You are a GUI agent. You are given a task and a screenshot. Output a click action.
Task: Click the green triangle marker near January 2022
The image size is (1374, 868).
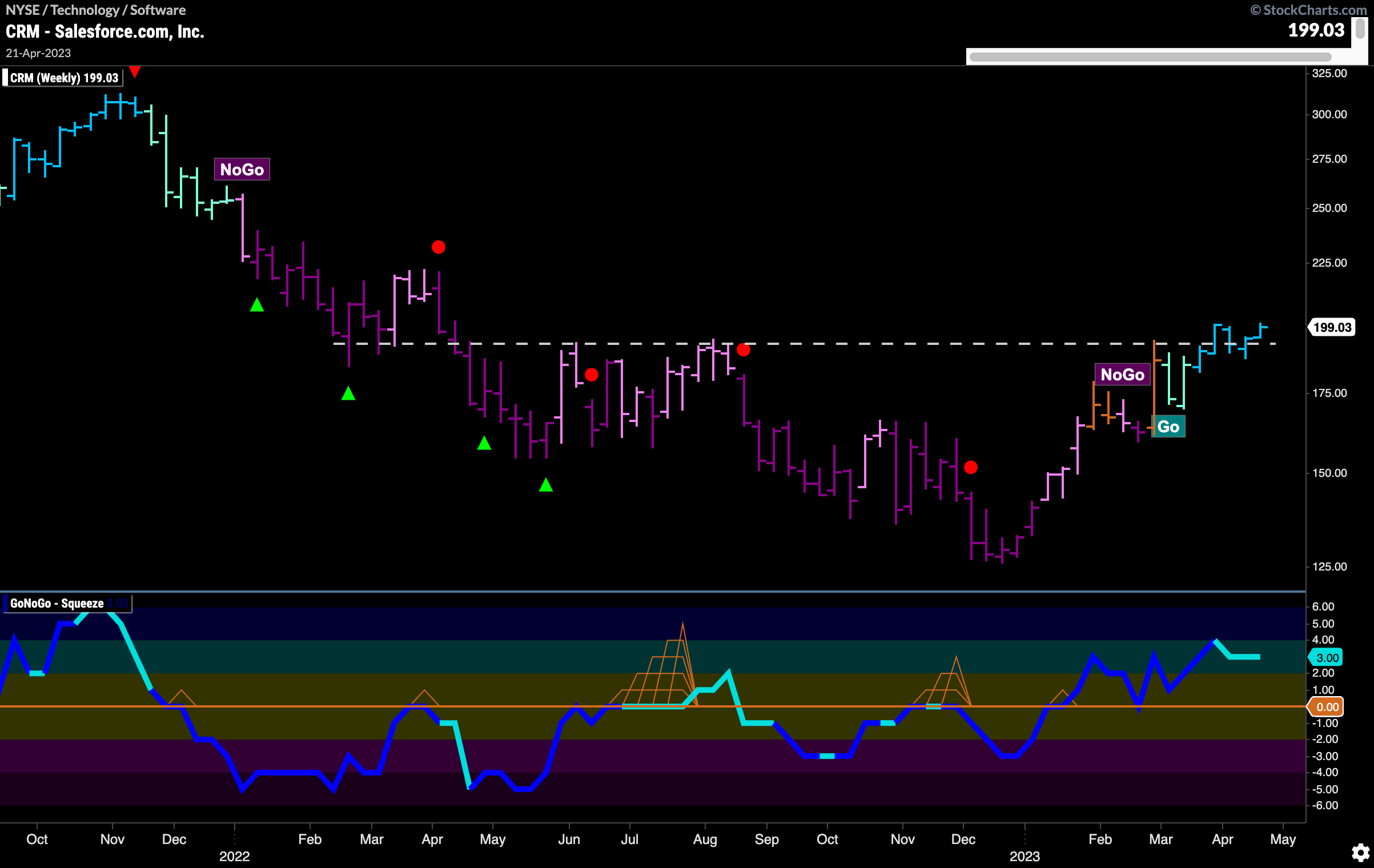pos(257,305)
